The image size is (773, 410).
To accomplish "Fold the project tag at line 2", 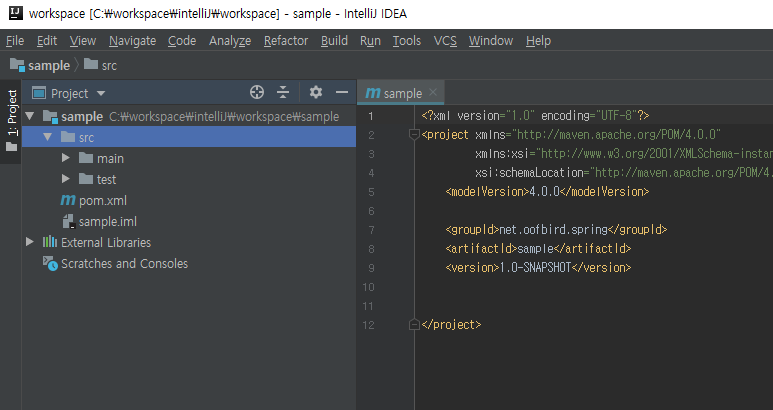I will pos(414,134).
